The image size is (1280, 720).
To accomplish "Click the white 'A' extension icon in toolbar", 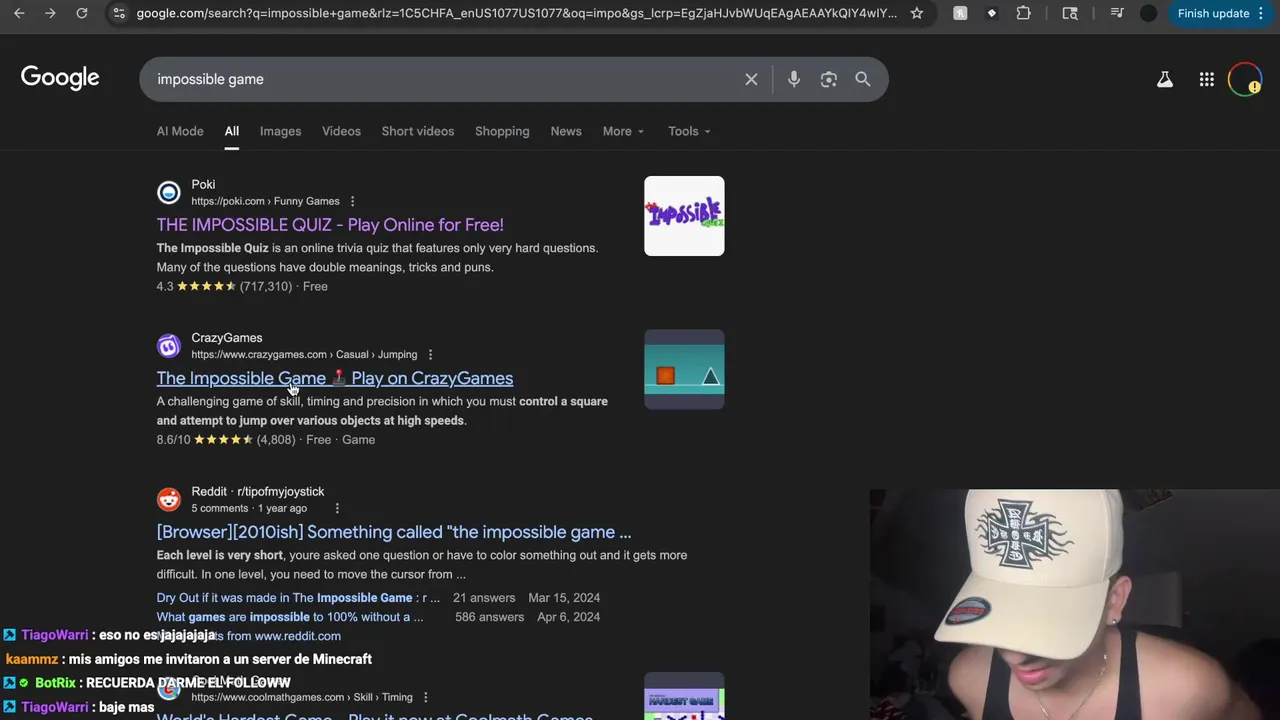I will 960,13.
